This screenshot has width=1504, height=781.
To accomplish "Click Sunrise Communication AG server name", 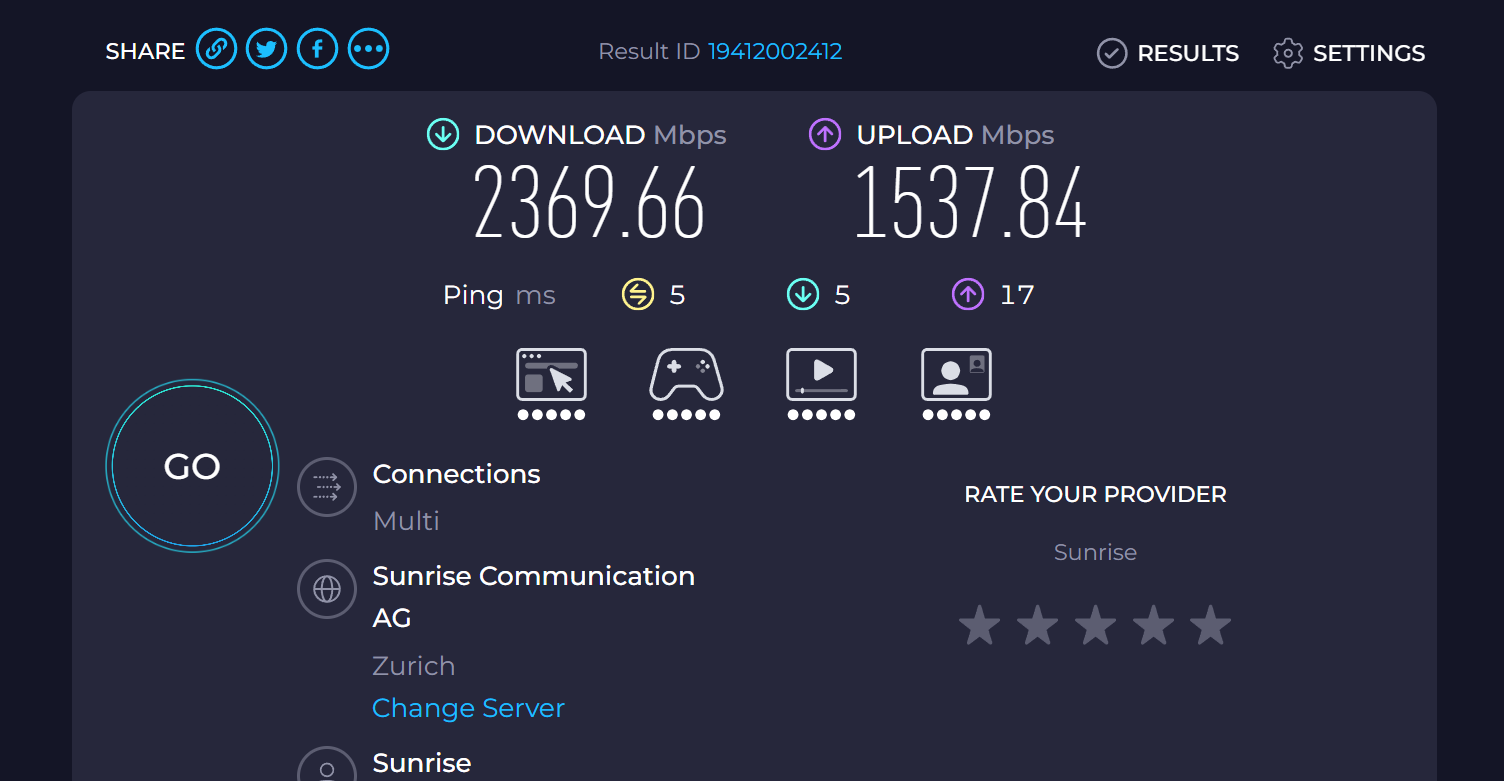I will (x=534, y=597).
